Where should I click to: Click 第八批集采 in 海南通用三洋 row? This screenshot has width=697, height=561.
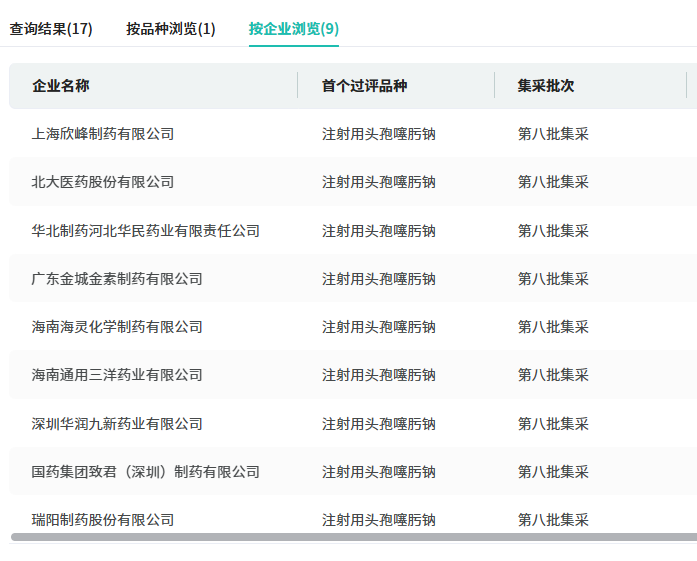click(x=553, y=375)
